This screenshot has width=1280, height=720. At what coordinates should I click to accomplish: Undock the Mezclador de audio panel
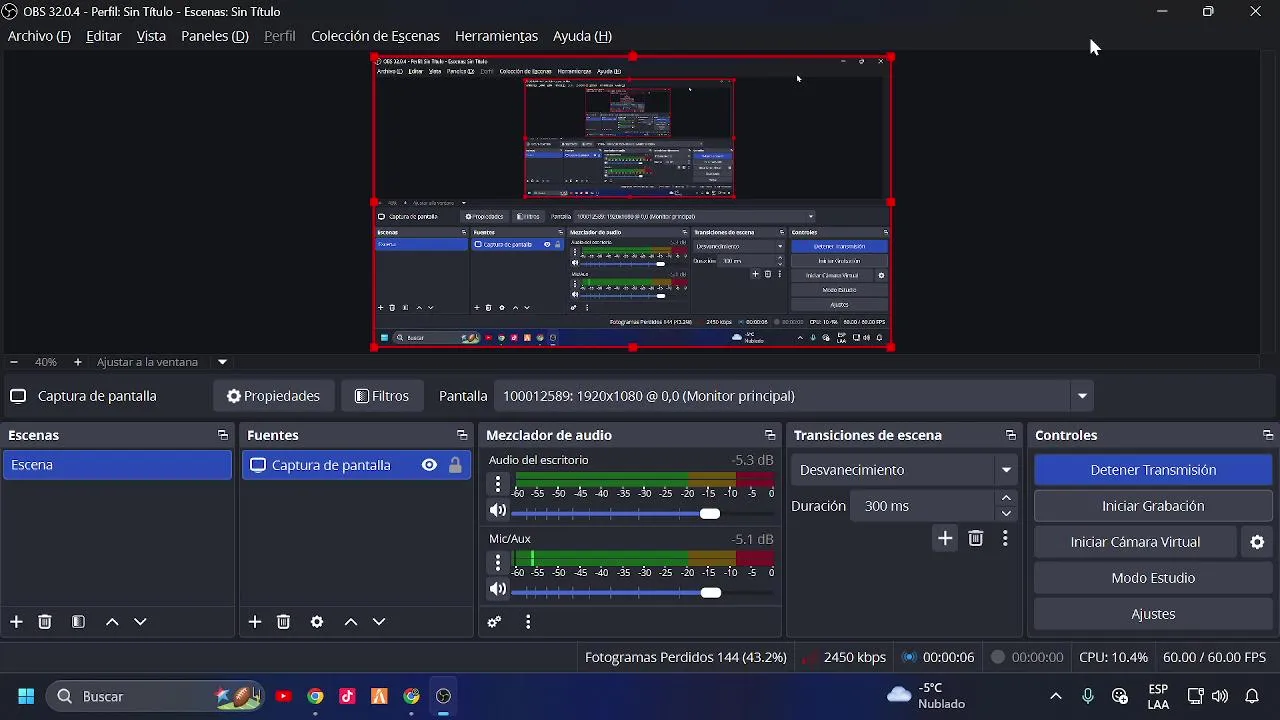769,435
